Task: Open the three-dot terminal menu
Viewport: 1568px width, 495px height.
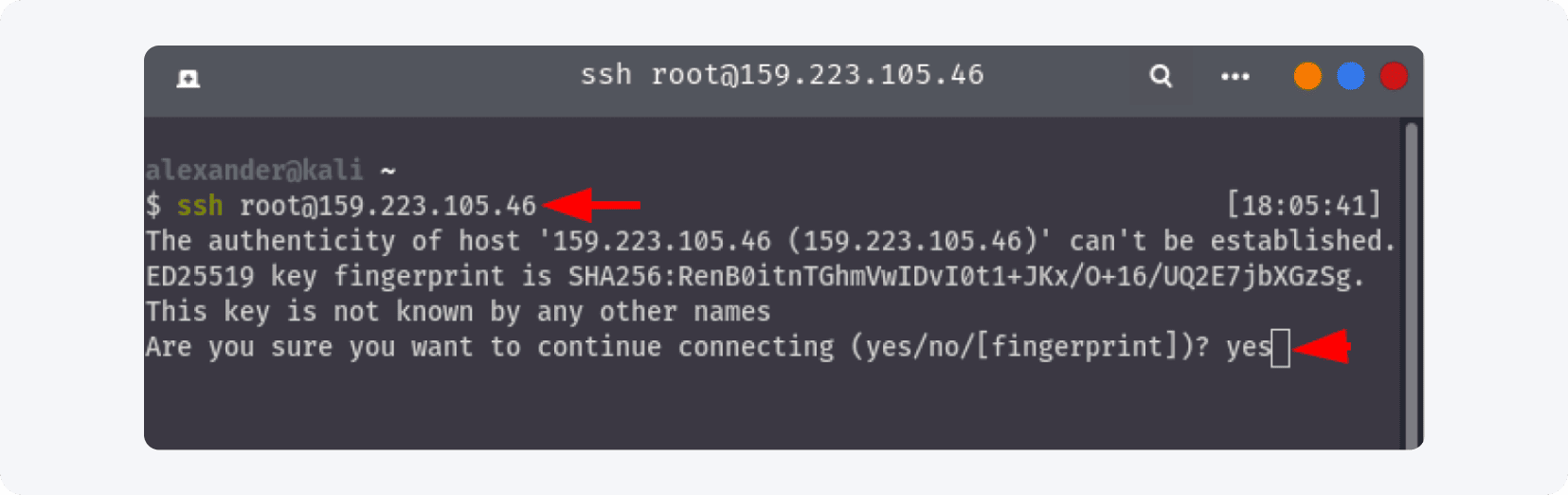Action: tap(1235, 76)
